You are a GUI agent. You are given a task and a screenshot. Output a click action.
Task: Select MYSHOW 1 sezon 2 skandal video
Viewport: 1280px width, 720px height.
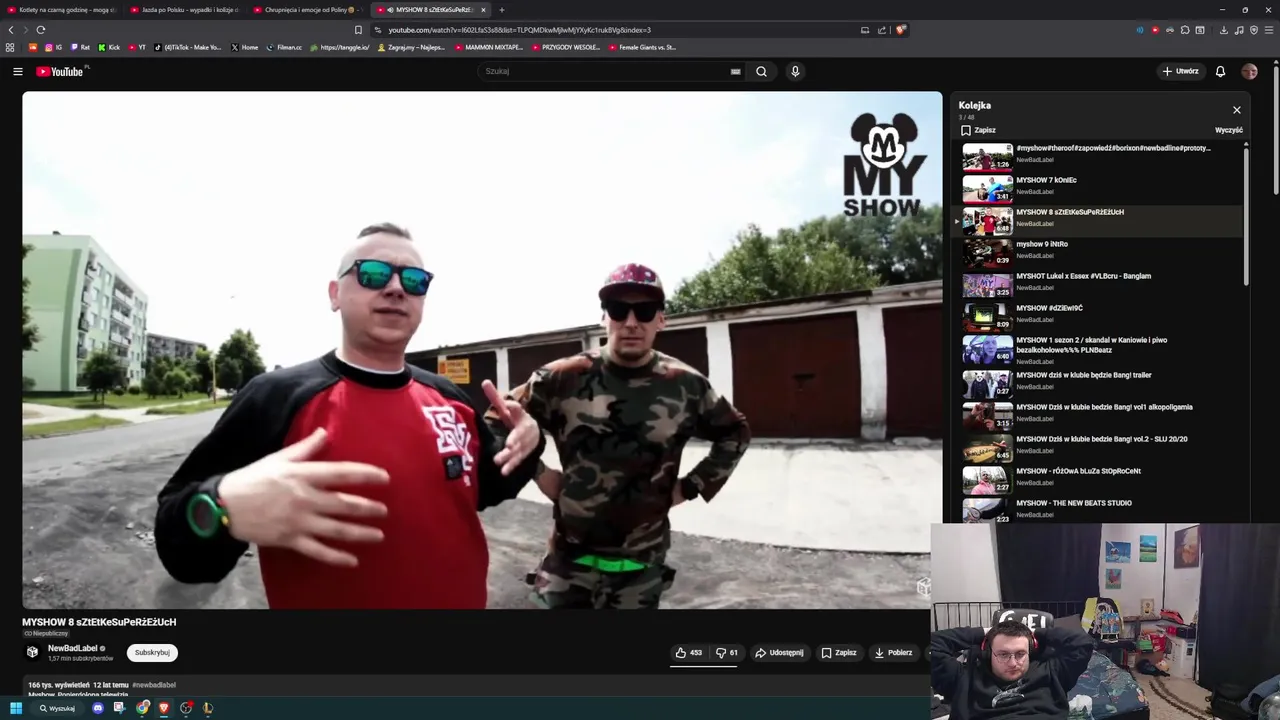tap(1100, 348)
